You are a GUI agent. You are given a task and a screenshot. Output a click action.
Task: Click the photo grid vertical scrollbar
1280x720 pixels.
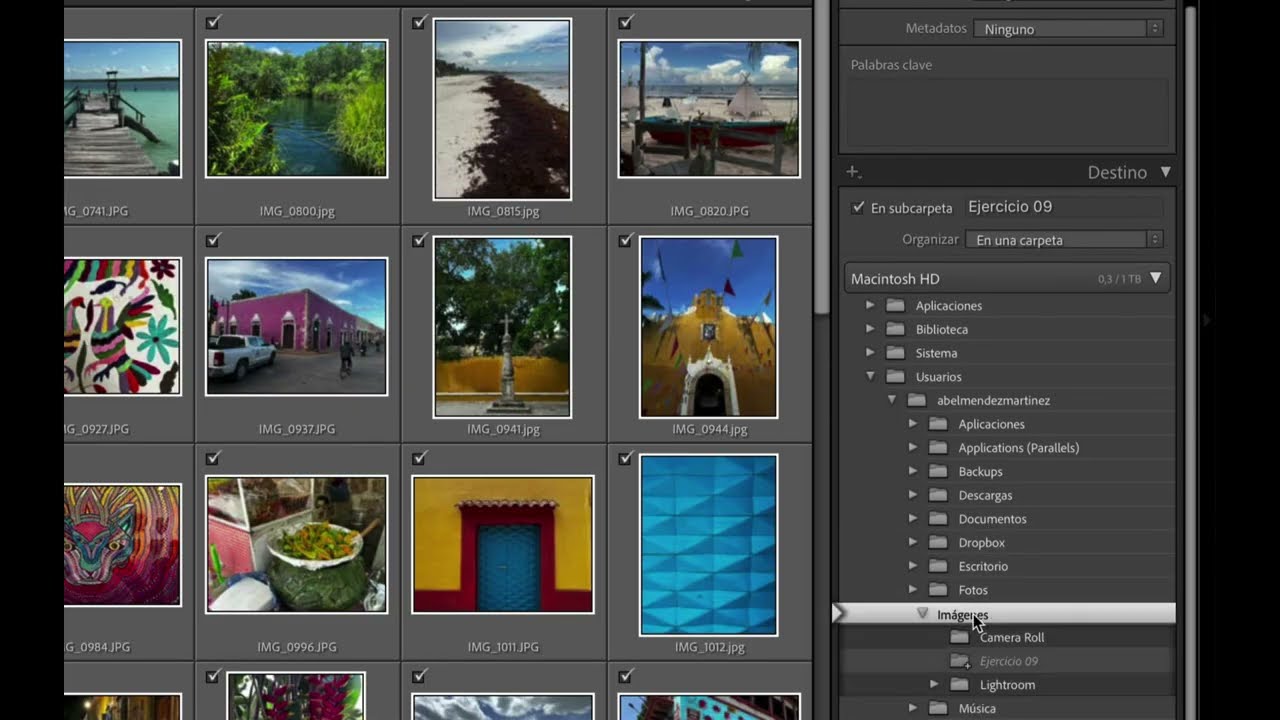[x=822, y=160]
